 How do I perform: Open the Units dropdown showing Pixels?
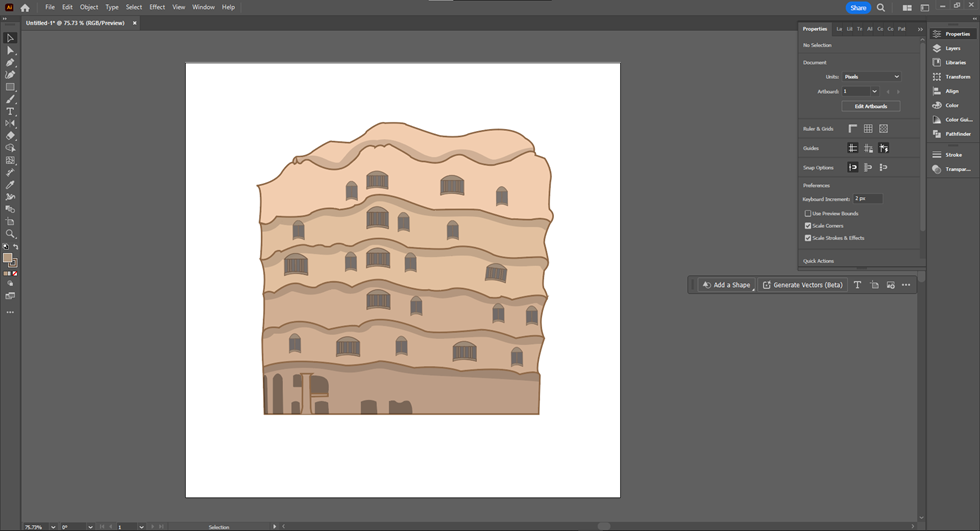(871, 77)
